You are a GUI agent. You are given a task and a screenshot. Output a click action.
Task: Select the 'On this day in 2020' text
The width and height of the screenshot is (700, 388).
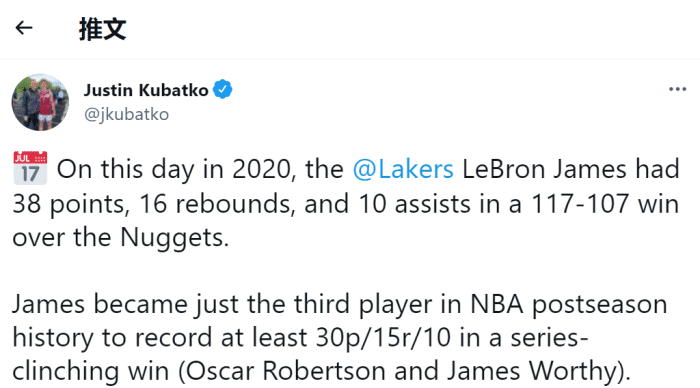point(176,169)
